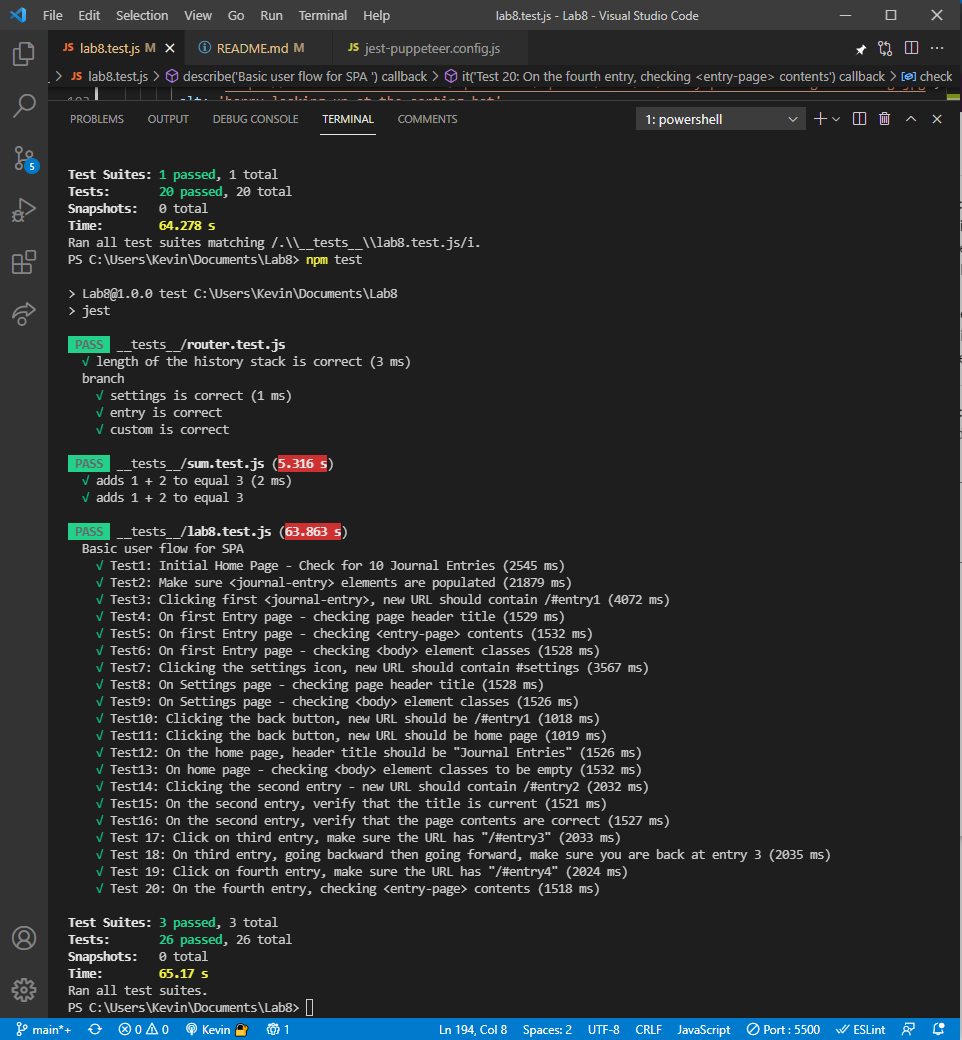Switch to the DEBUG CONSOLE tab
The height and width of the screenshot is (1040, 962).
pos(255,119)
